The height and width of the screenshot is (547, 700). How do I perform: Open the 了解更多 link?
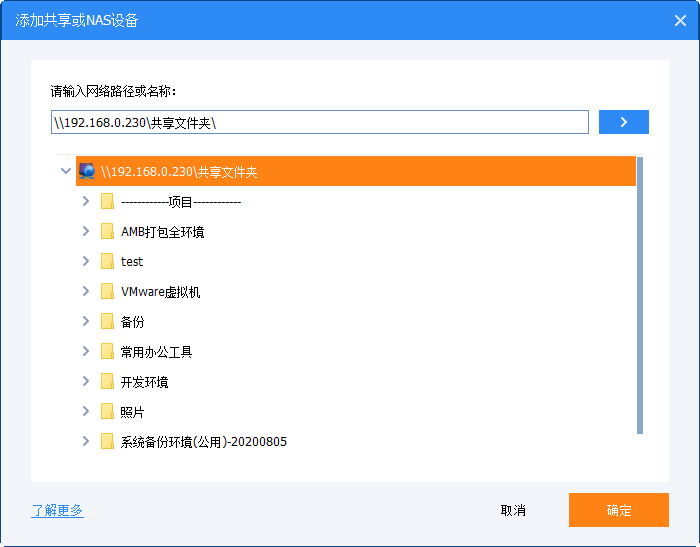[57, 510]
